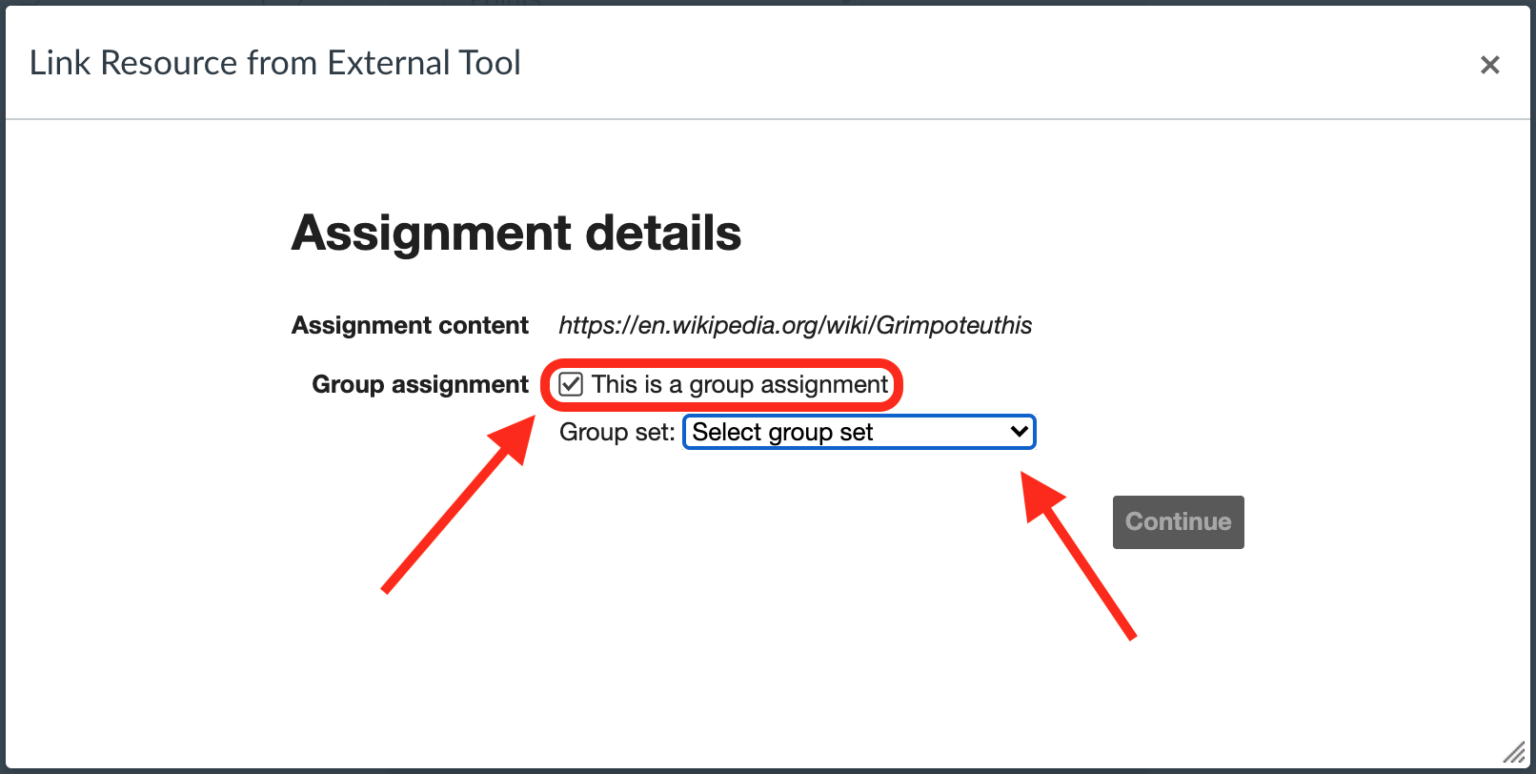Click the close X icon on the dialog

pyautogui.click(x=1490, y=63)
